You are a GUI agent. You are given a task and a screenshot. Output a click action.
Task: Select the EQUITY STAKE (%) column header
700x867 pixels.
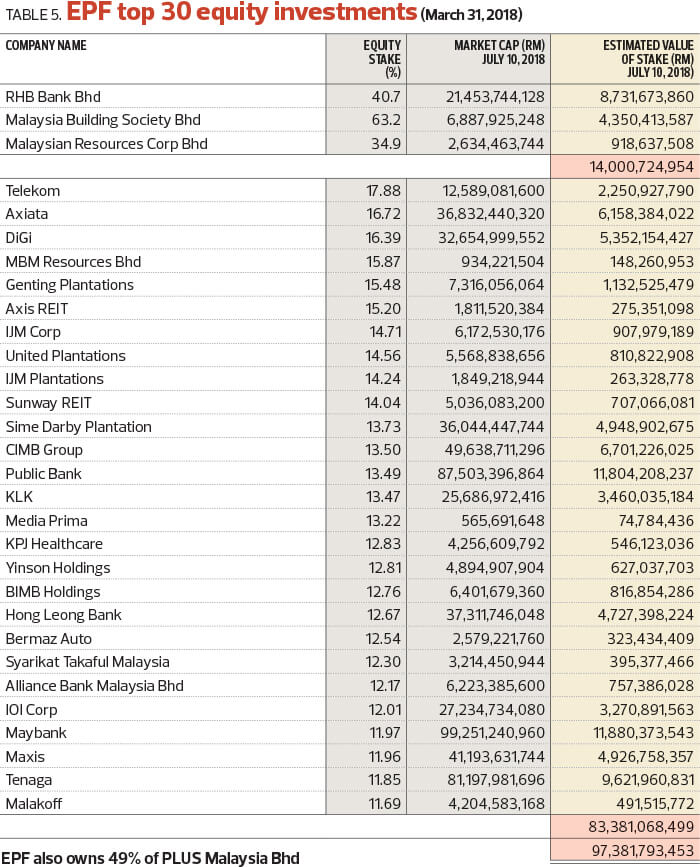pos(382,59)
